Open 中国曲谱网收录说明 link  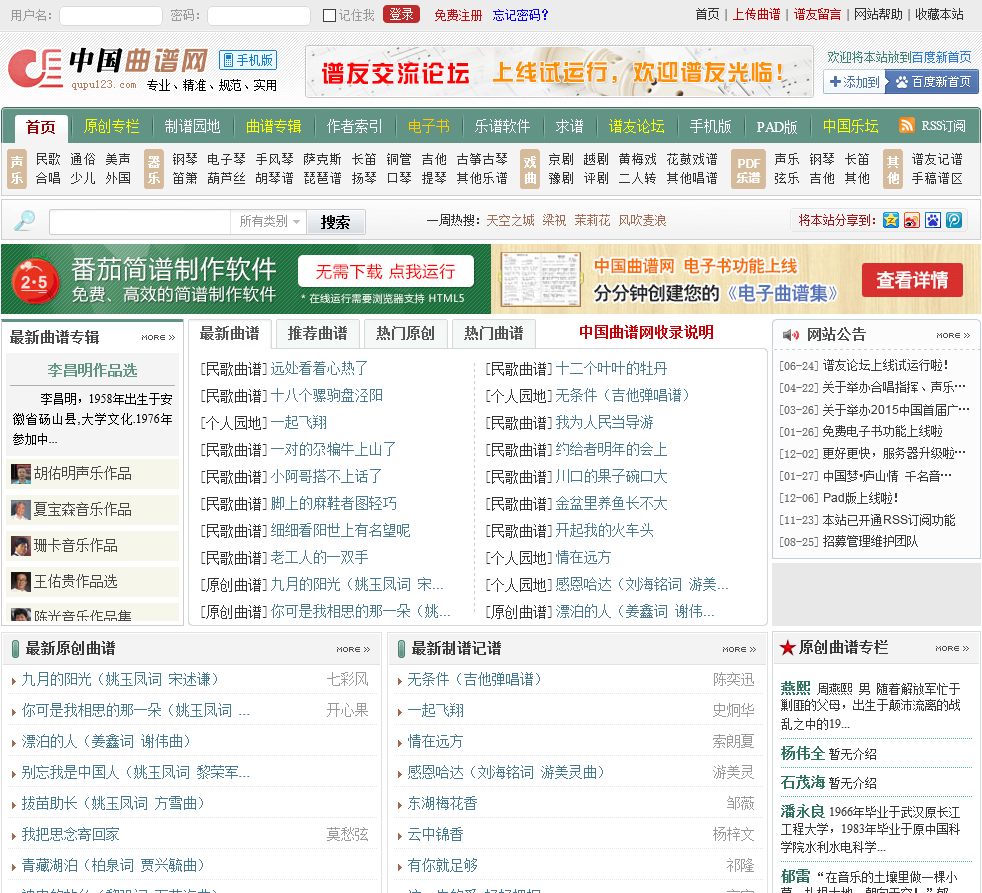(646, 333)
